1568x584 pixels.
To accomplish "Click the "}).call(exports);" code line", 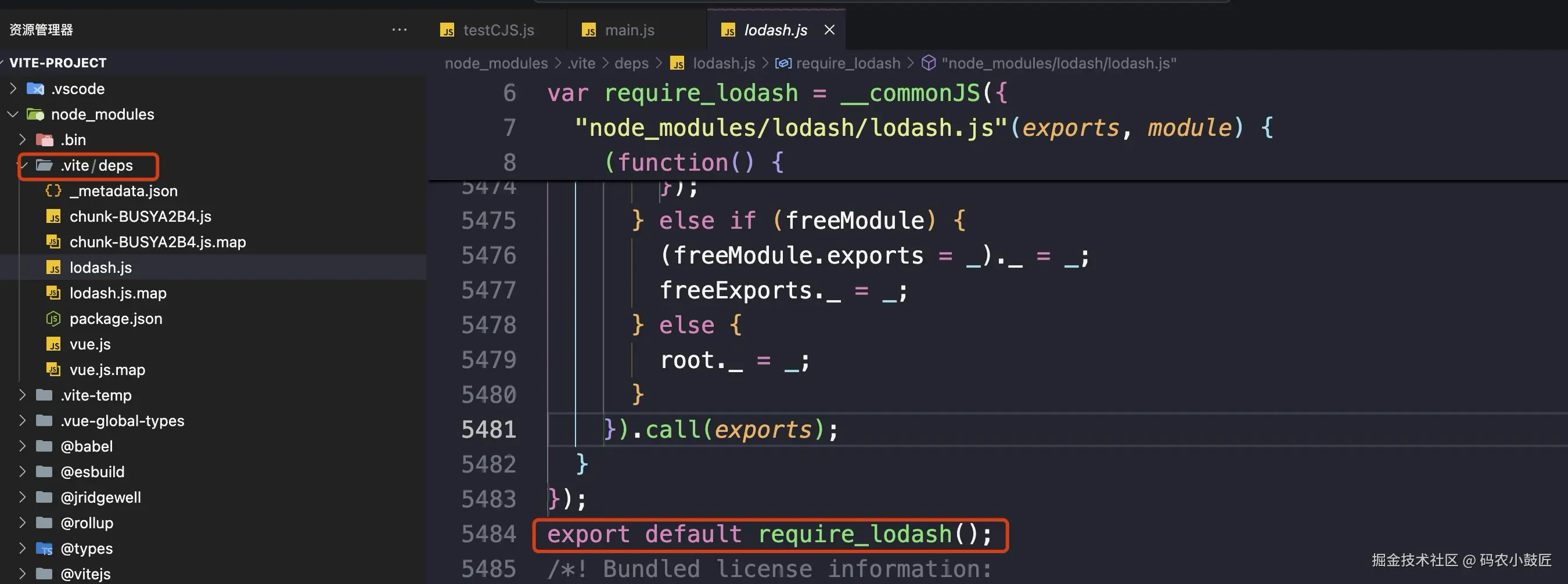I will pyautogui.click(x=721, y=430).
